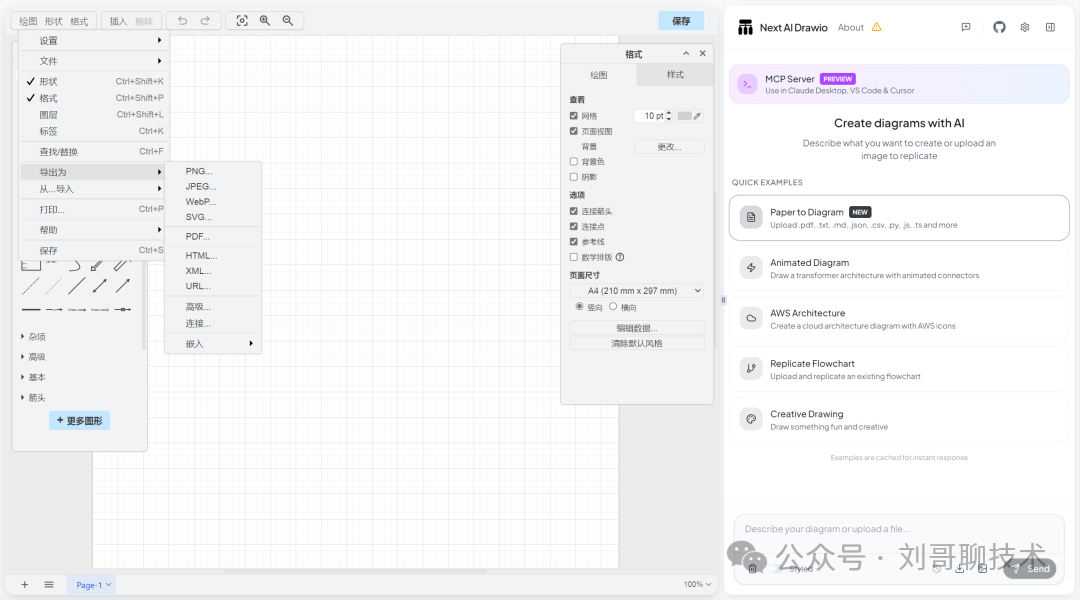Click the blue 保存 save button
Viewport: 1080px width, 600px height.
681,20
